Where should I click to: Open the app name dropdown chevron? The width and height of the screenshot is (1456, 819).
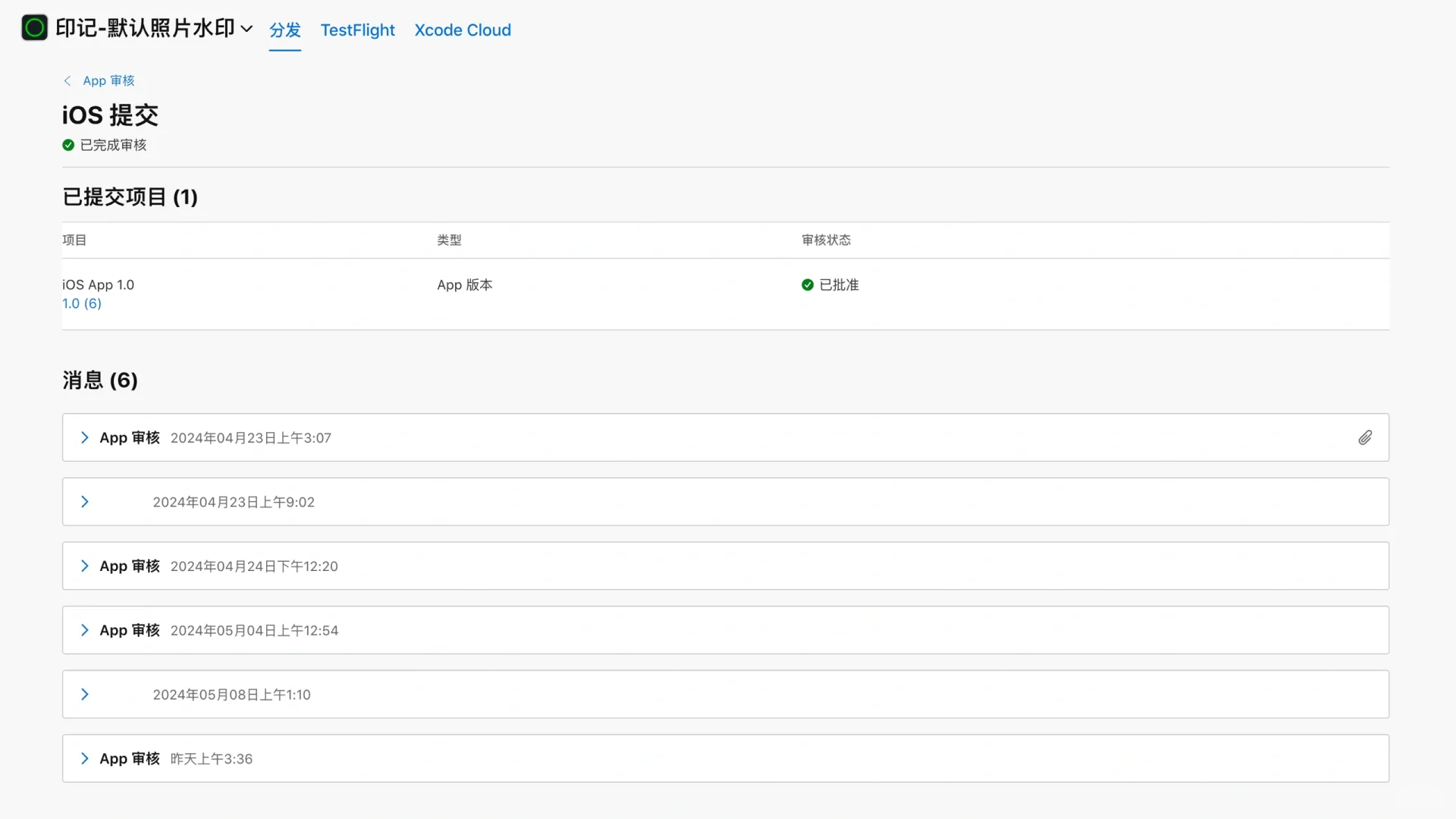246,29
